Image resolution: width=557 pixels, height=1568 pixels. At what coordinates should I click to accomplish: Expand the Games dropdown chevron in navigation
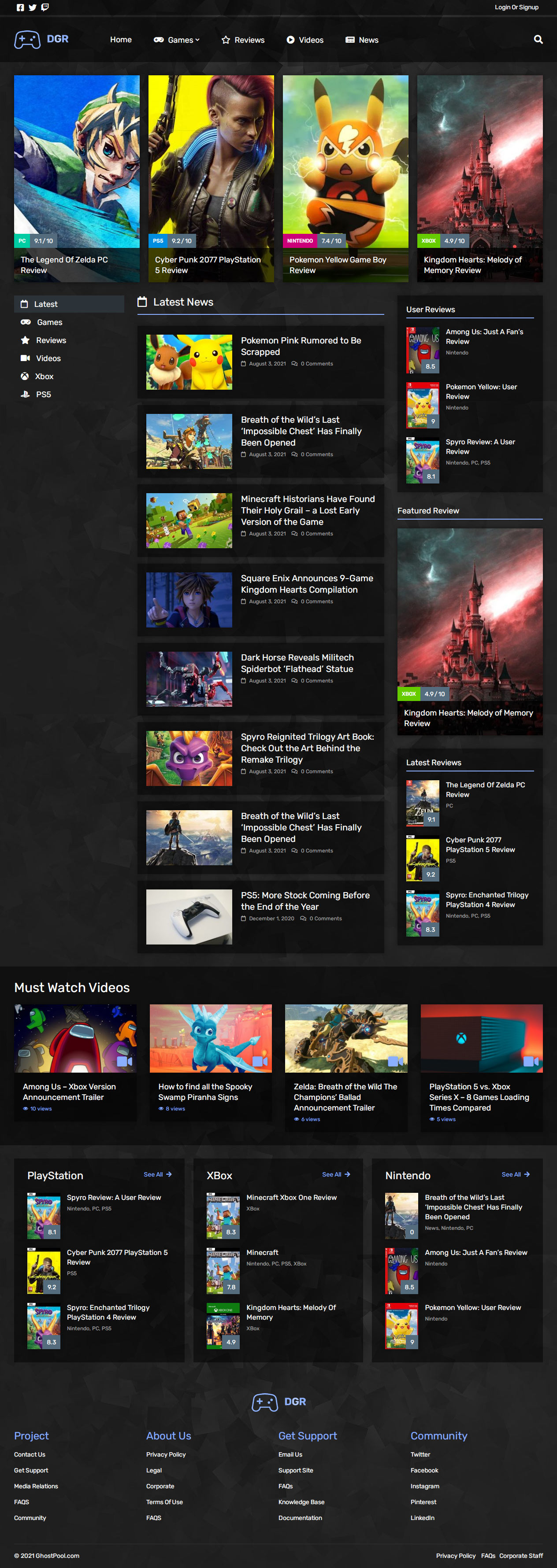coord(197,40)
